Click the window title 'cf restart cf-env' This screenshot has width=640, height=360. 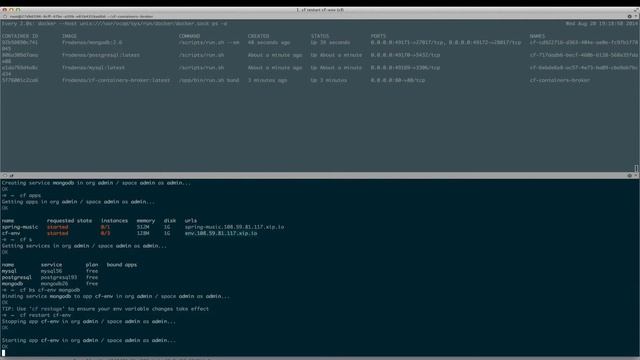coord(320,10)
